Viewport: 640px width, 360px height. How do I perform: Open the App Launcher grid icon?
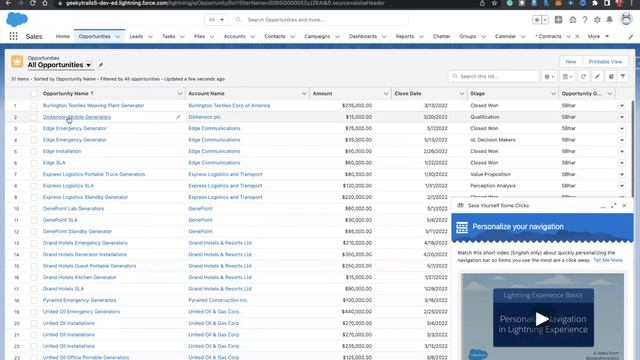13,36
